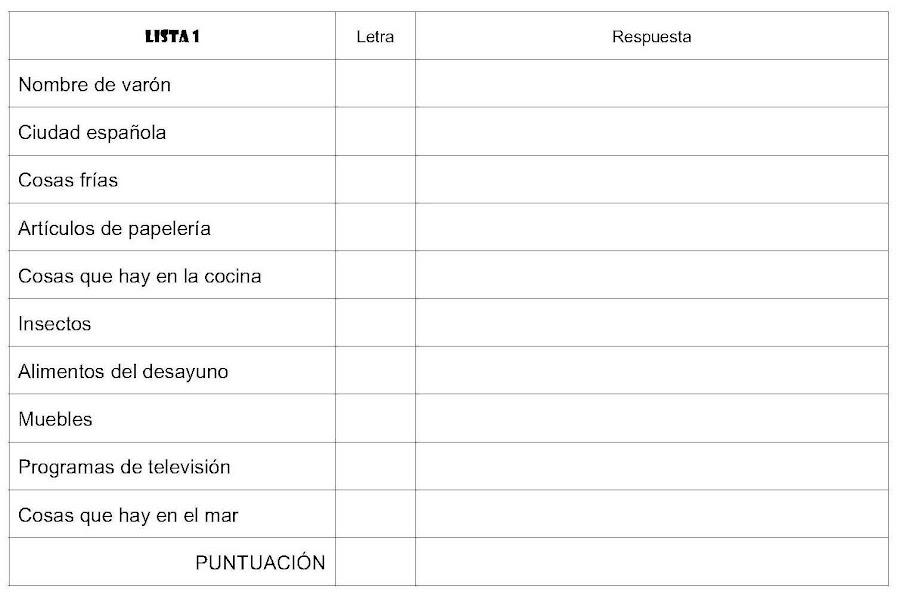The width and height of the screenshot is (900, 594).
Task: Click the Respuesta cell for Muebles
Action: click(651, 418)
